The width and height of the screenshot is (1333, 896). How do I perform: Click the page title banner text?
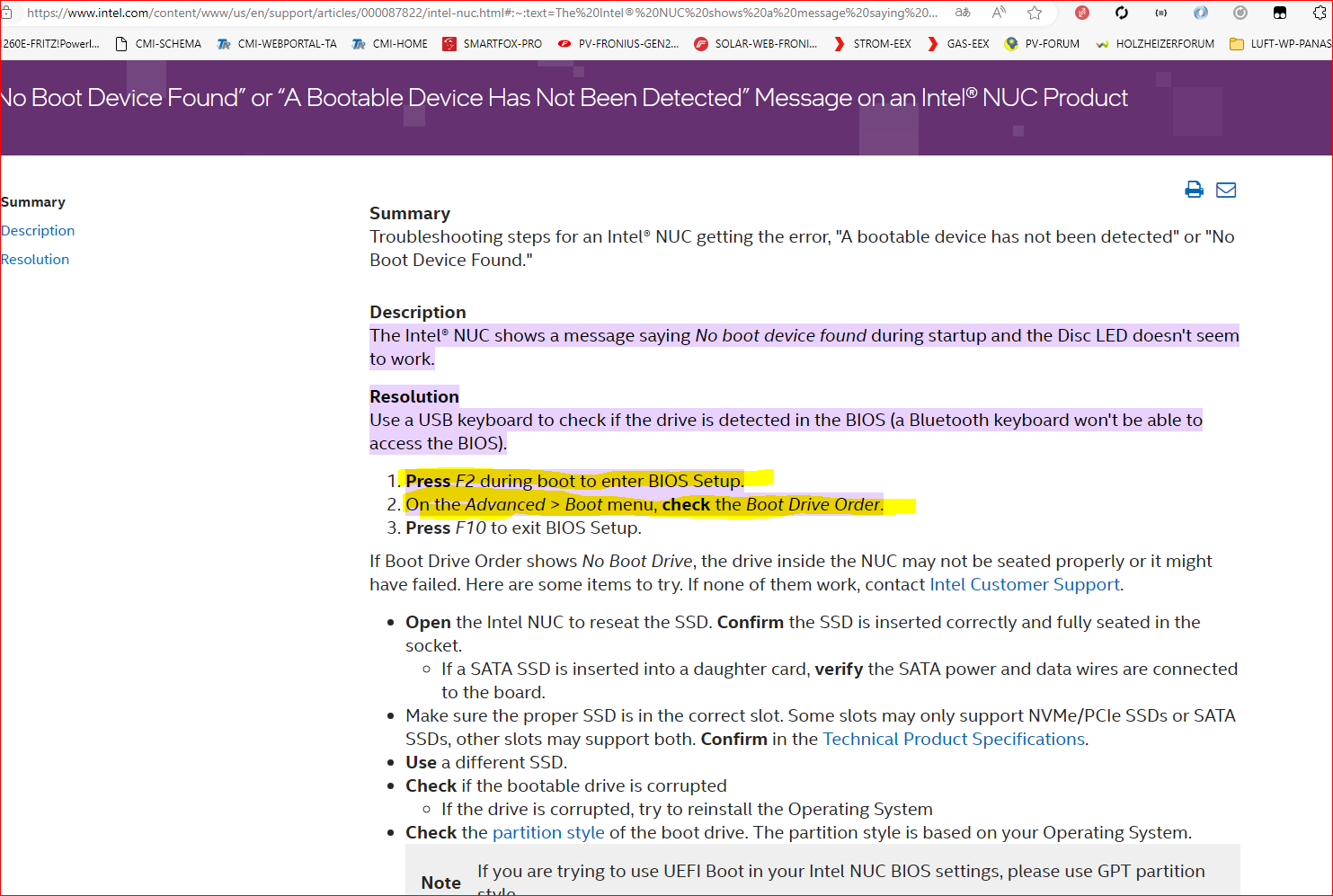point(564,97)
